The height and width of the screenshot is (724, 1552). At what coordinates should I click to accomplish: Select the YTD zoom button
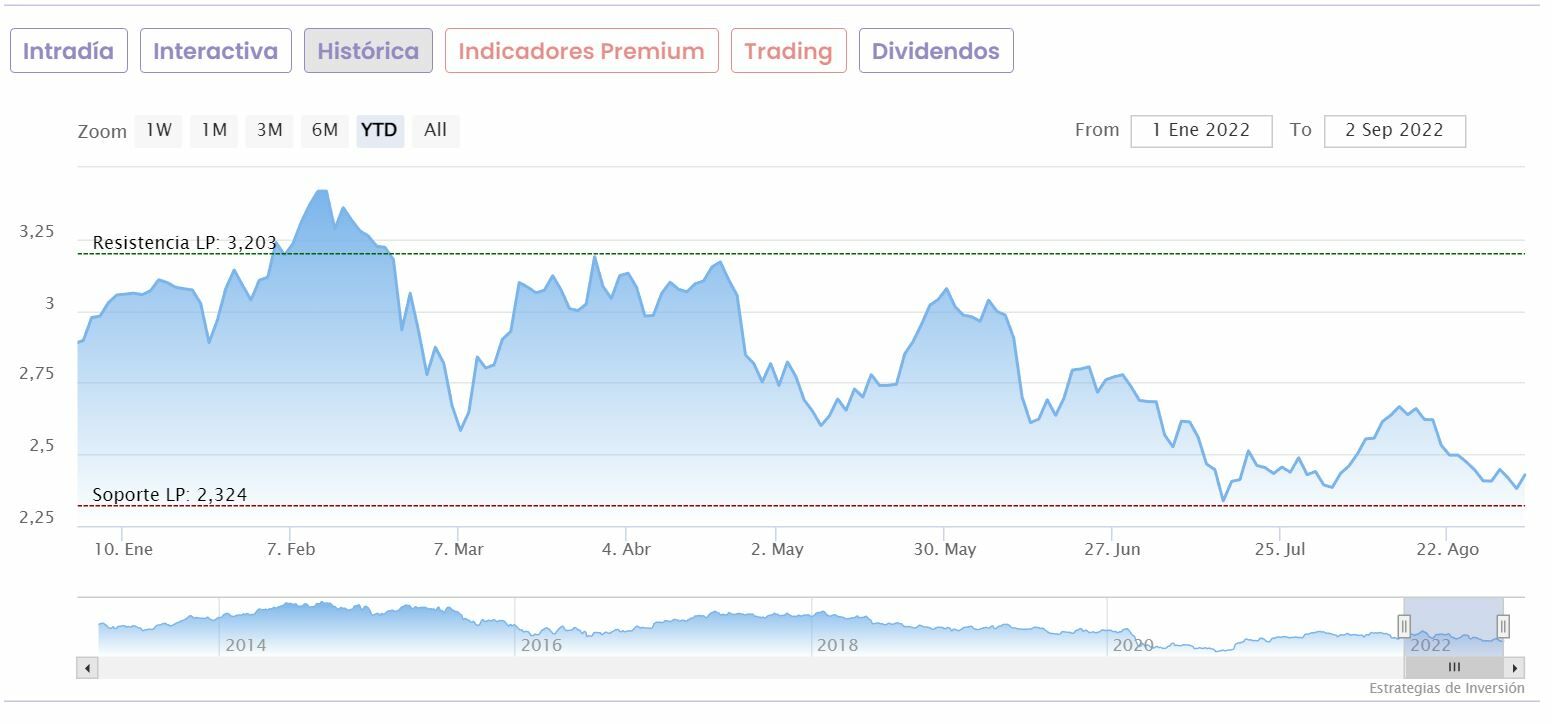(379, 130)
